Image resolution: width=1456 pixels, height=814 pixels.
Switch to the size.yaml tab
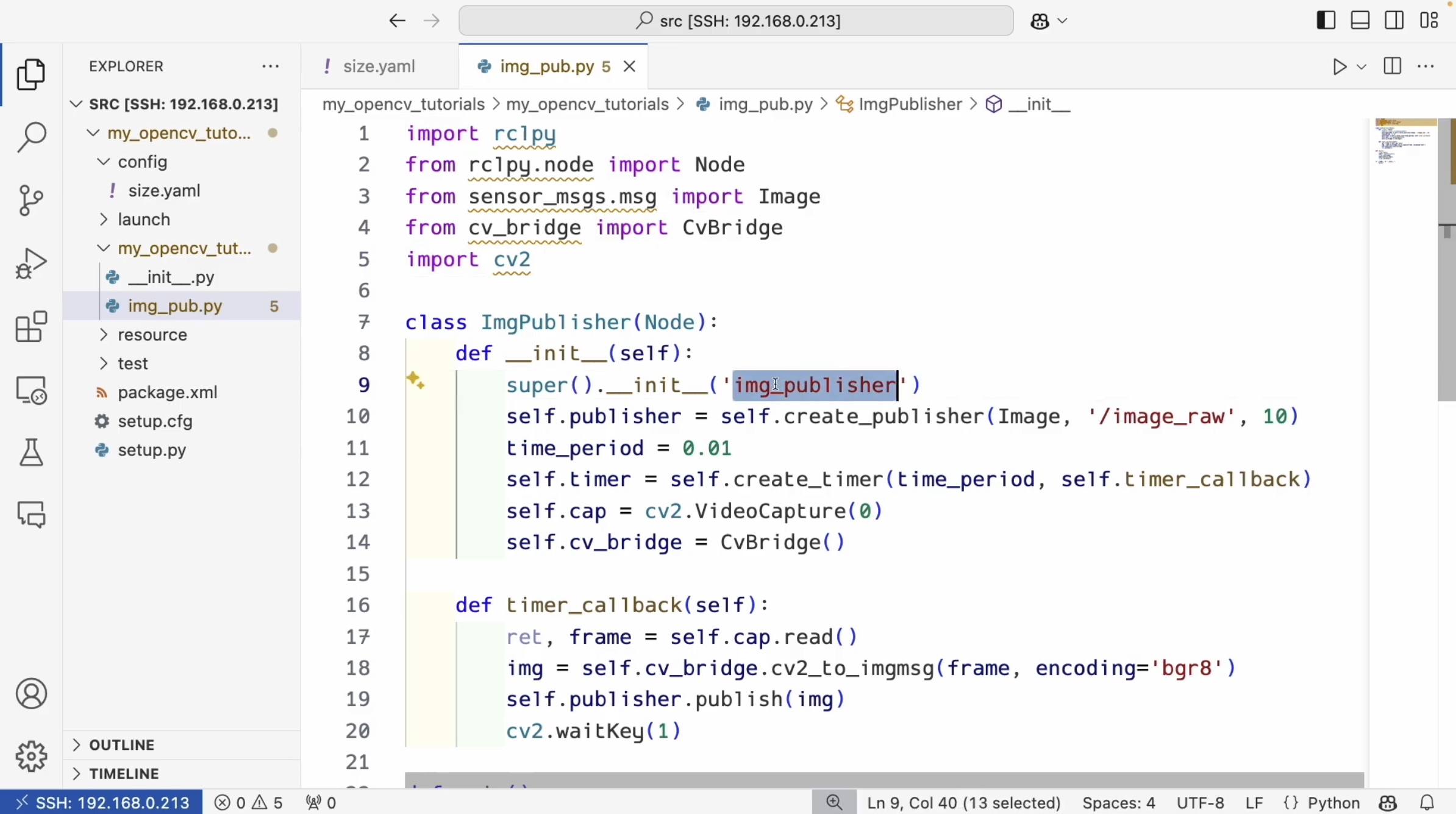[x=378, y=66]
